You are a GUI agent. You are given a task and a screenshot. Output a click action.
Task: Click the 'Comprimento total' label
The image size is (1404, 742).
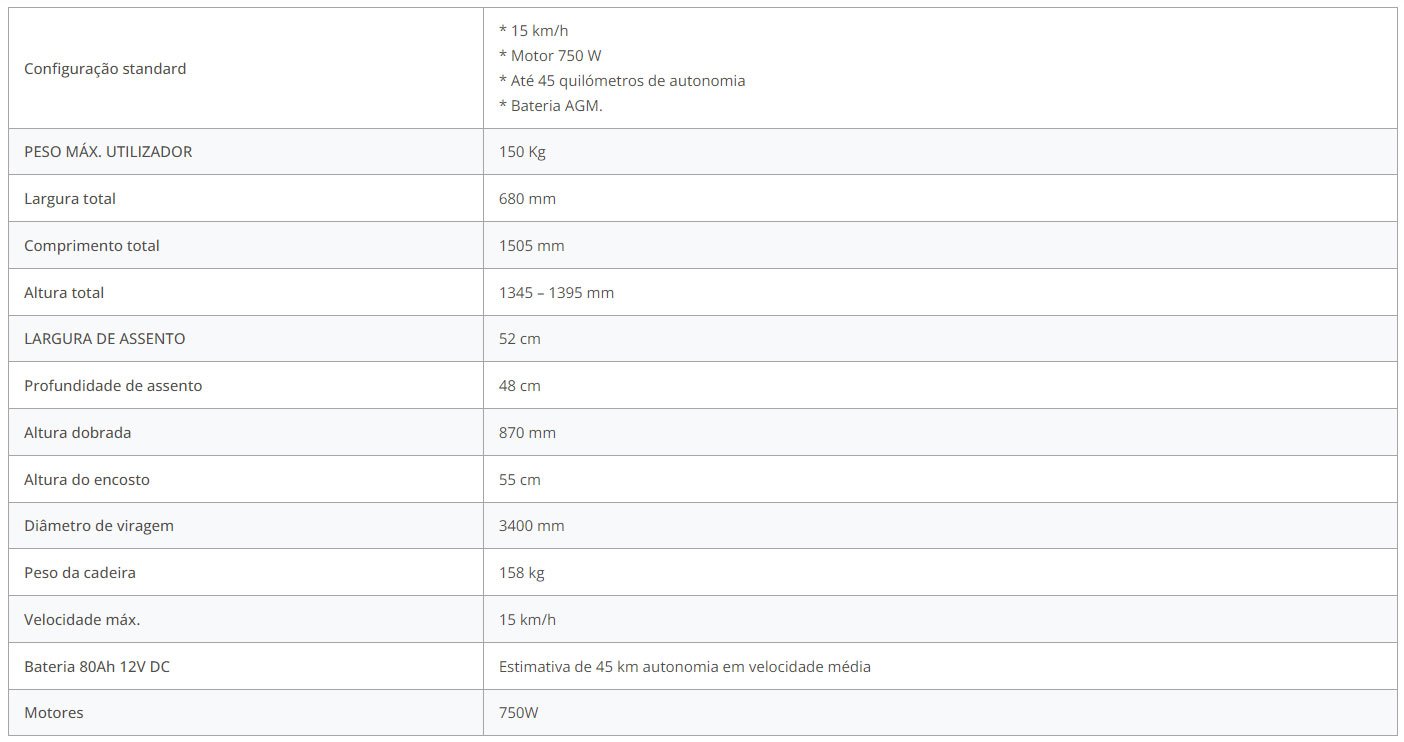(x=92, y=246)
